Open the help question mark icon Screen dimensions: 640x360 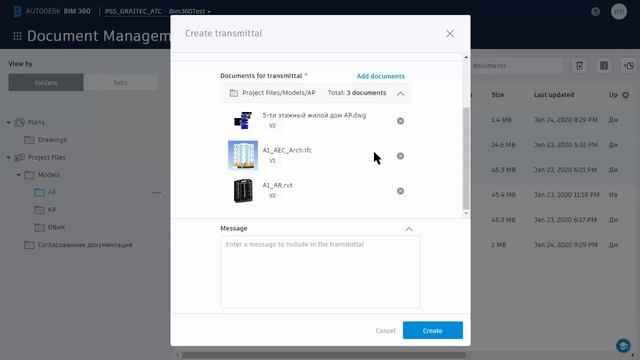coord(596,11)
